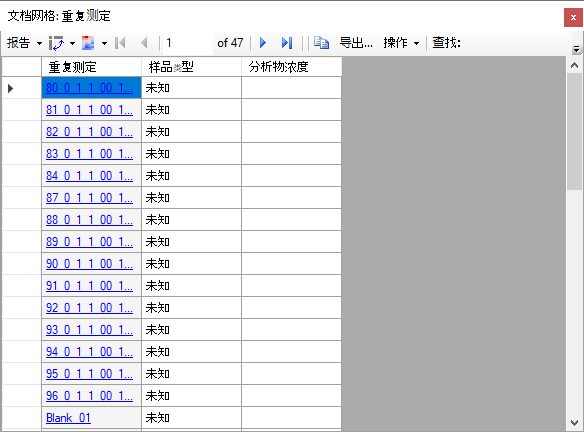Expand the 操作 dropdown arrow
Viewport: 584px width, 432px height.
pyautogui.click(x=416, y=44)
